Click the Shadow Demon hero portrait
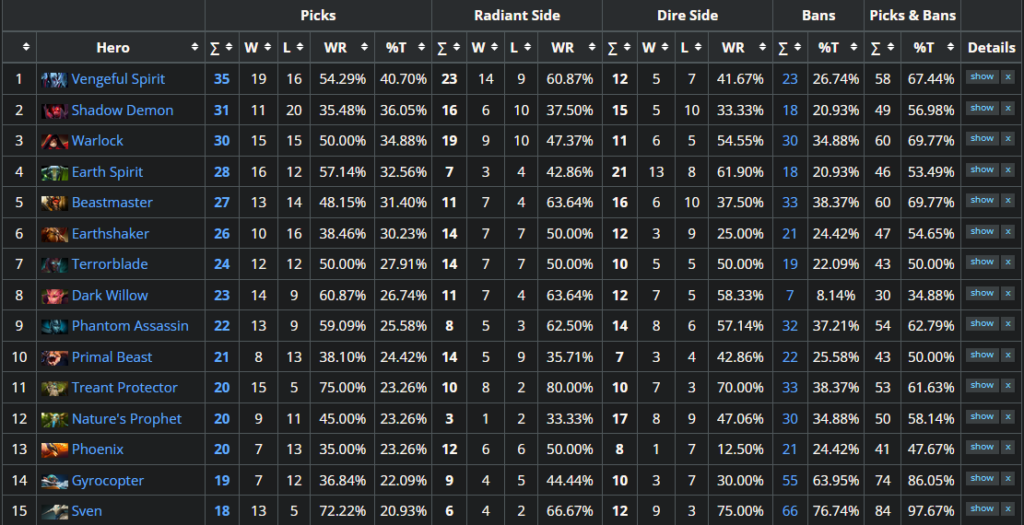This screenshot has height=525, width=1024. 54,110
